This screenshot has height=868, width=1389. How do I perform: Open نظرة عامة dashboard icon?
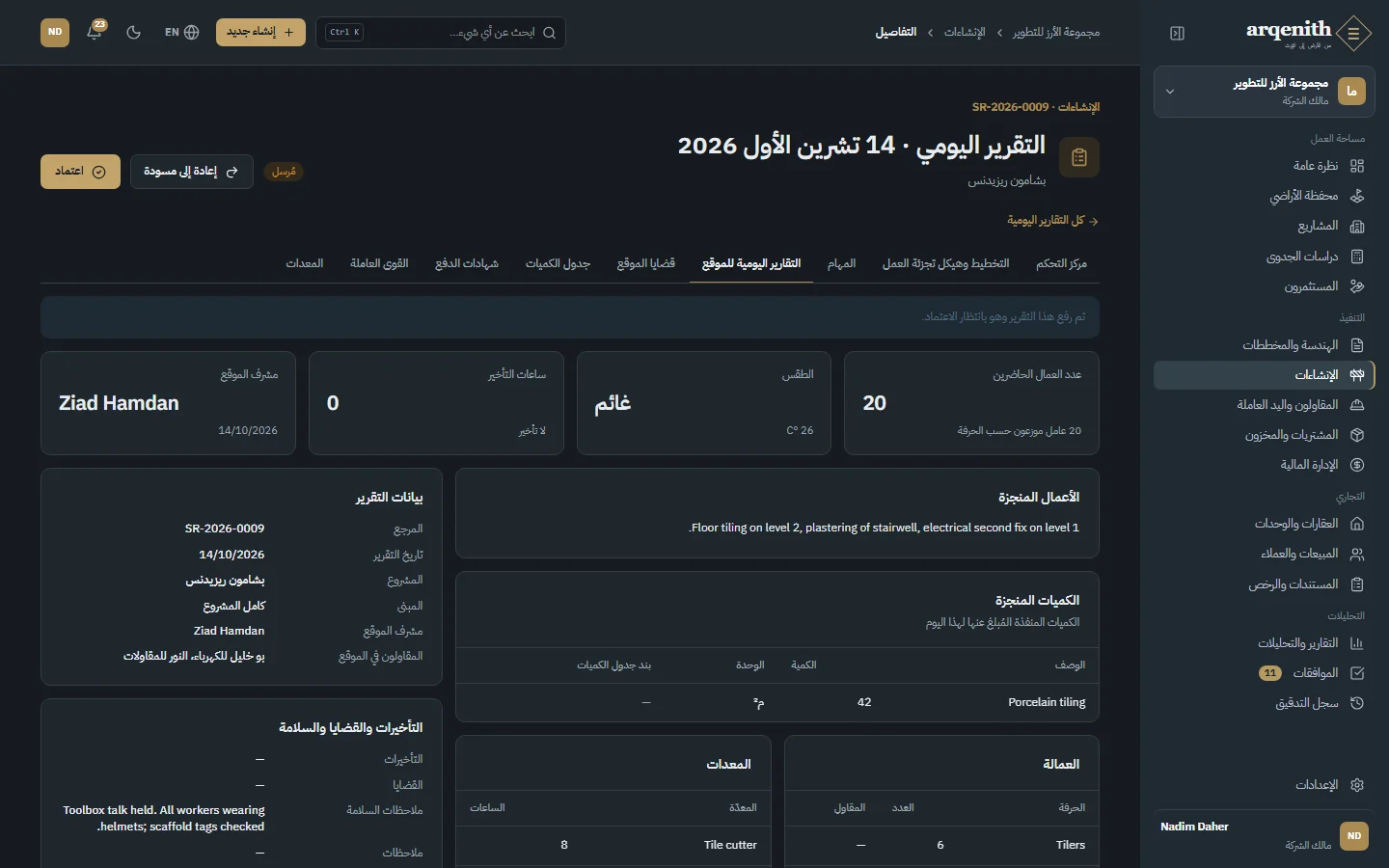pos(1357,166)
